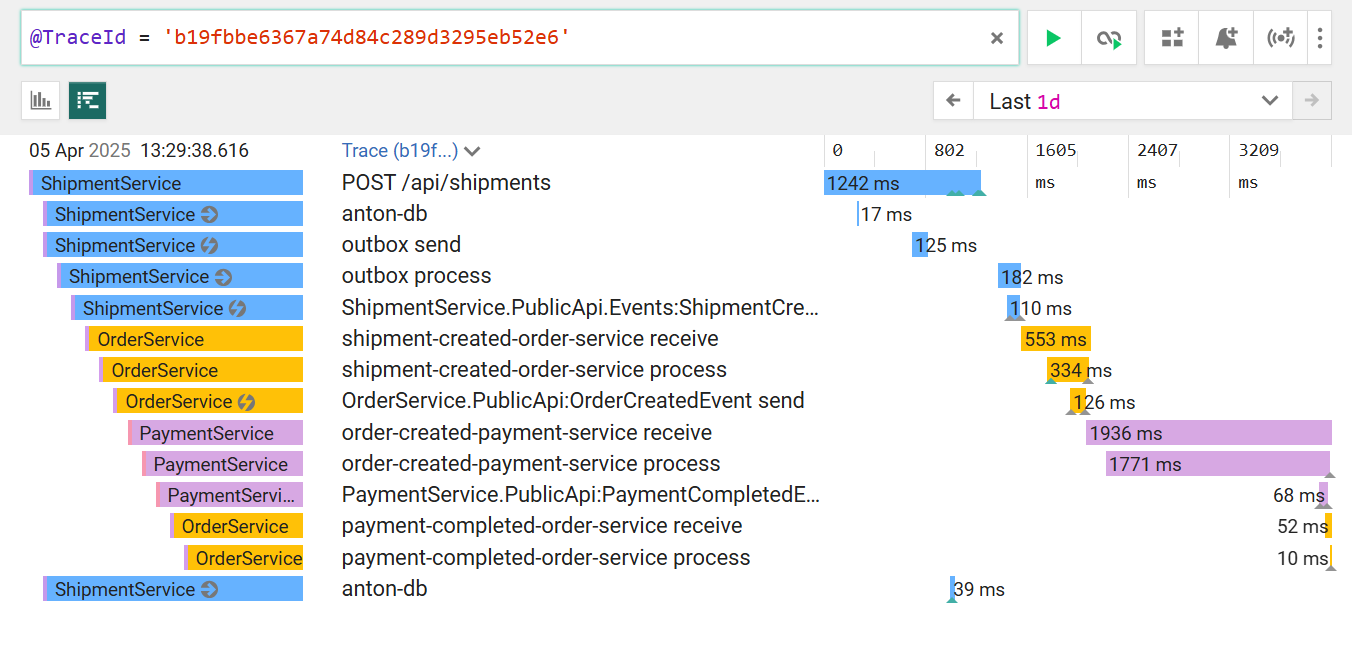Open the live stream broadcast icon

(x=1281, y=38)
